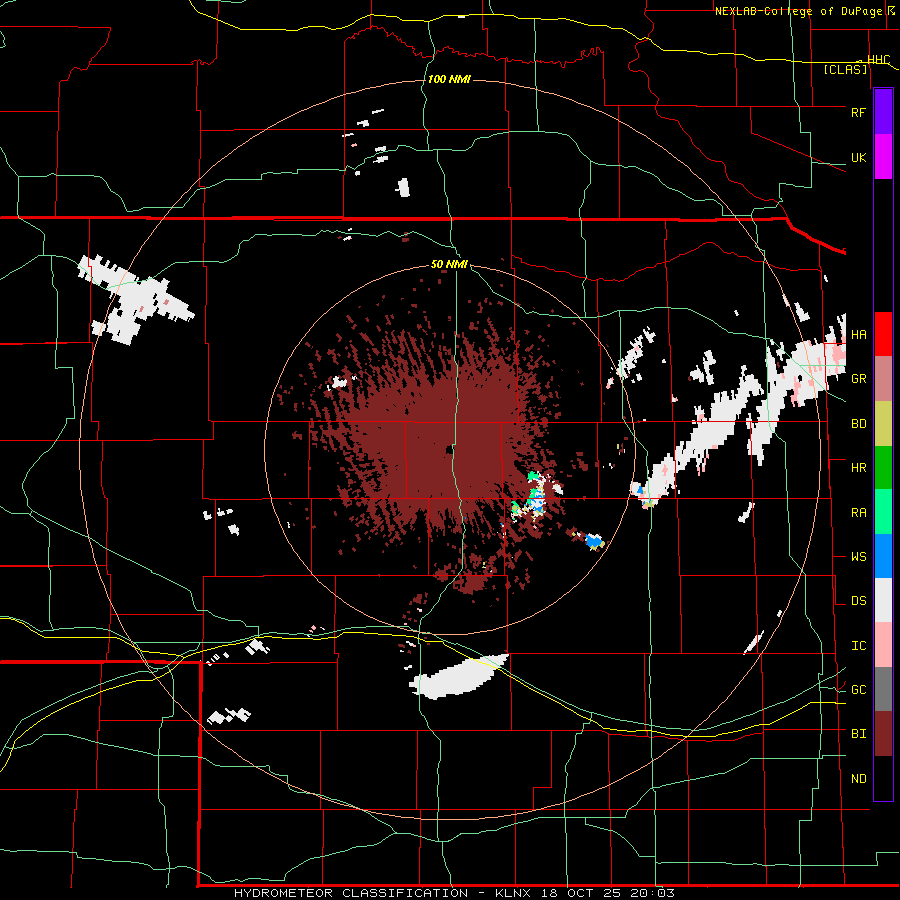Click the magenta UK color swatch
The image size is (900, 900).
[883, 157]
